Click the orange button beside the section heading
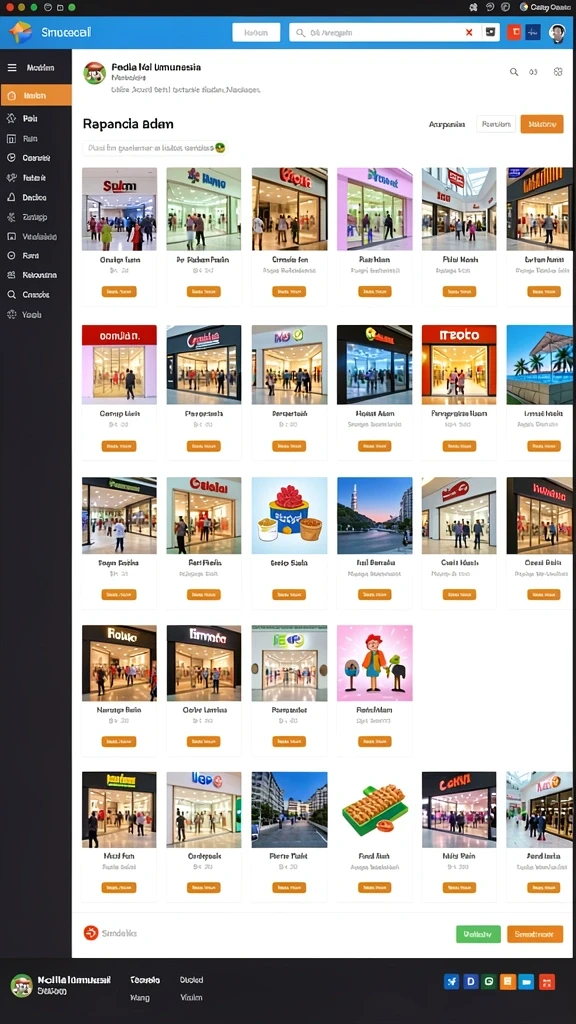576x1024 pixels. [541, 123]
